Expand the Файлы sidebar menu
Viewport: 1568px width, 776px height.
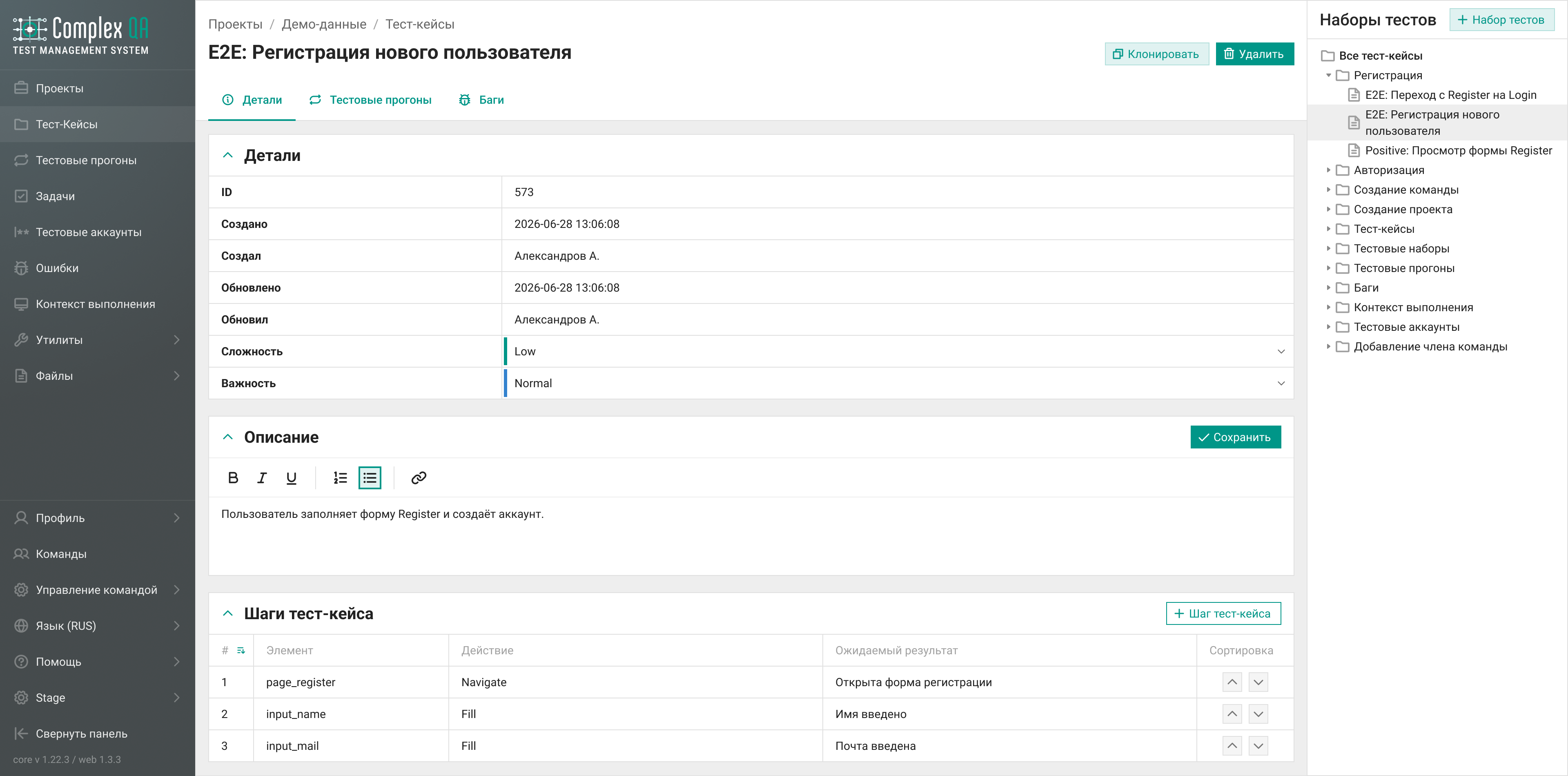98,375
